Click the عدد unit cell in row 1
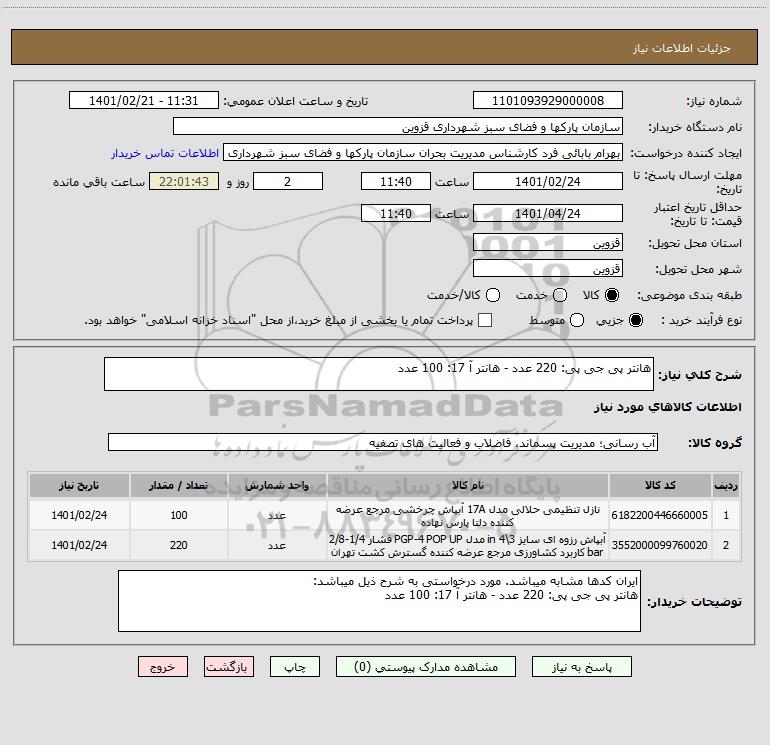This screenshot has height=745, width=770. click(x=277, y=515)
